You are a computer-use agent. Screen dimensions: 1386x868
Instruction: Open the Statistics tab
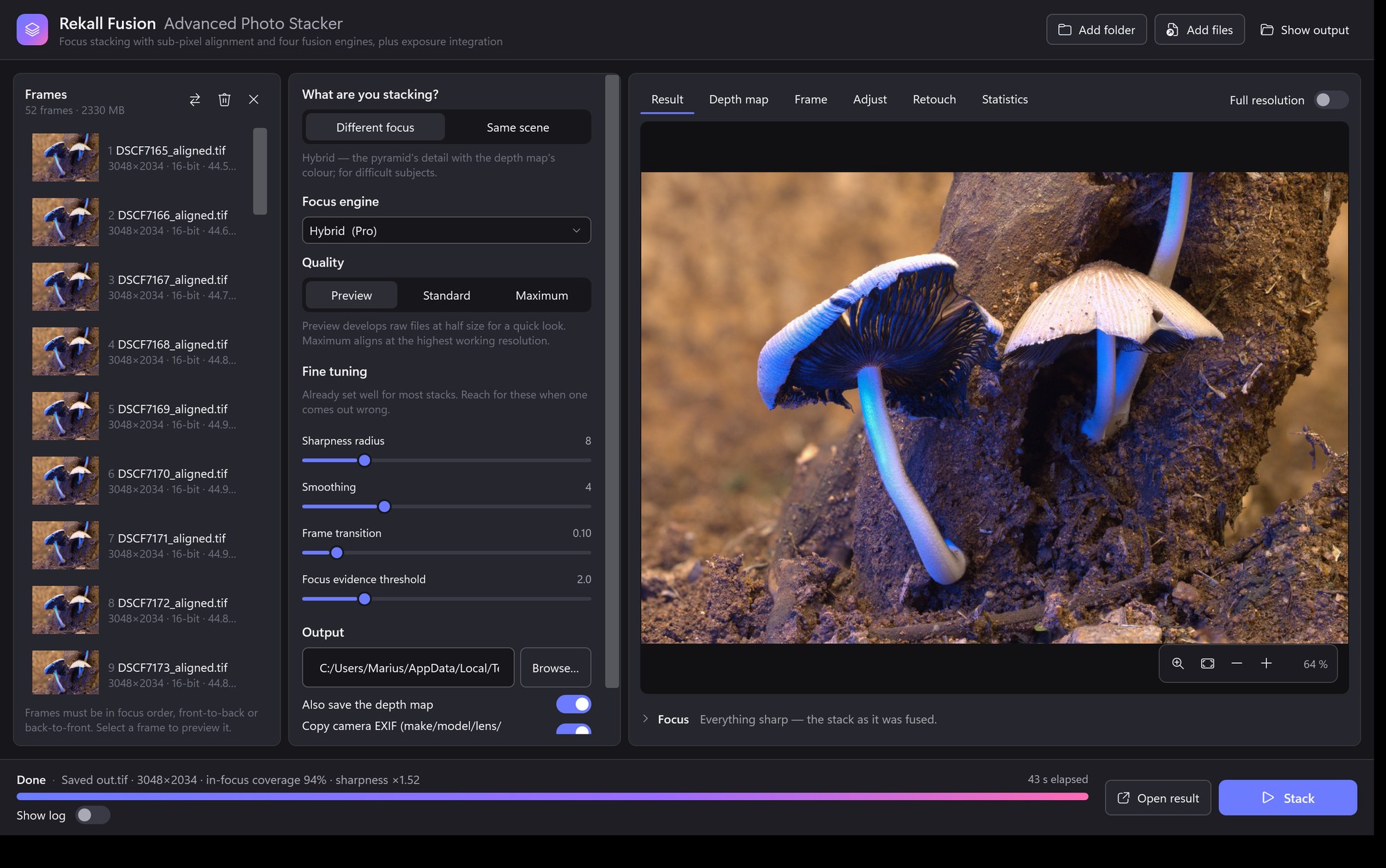(1005, 100)
